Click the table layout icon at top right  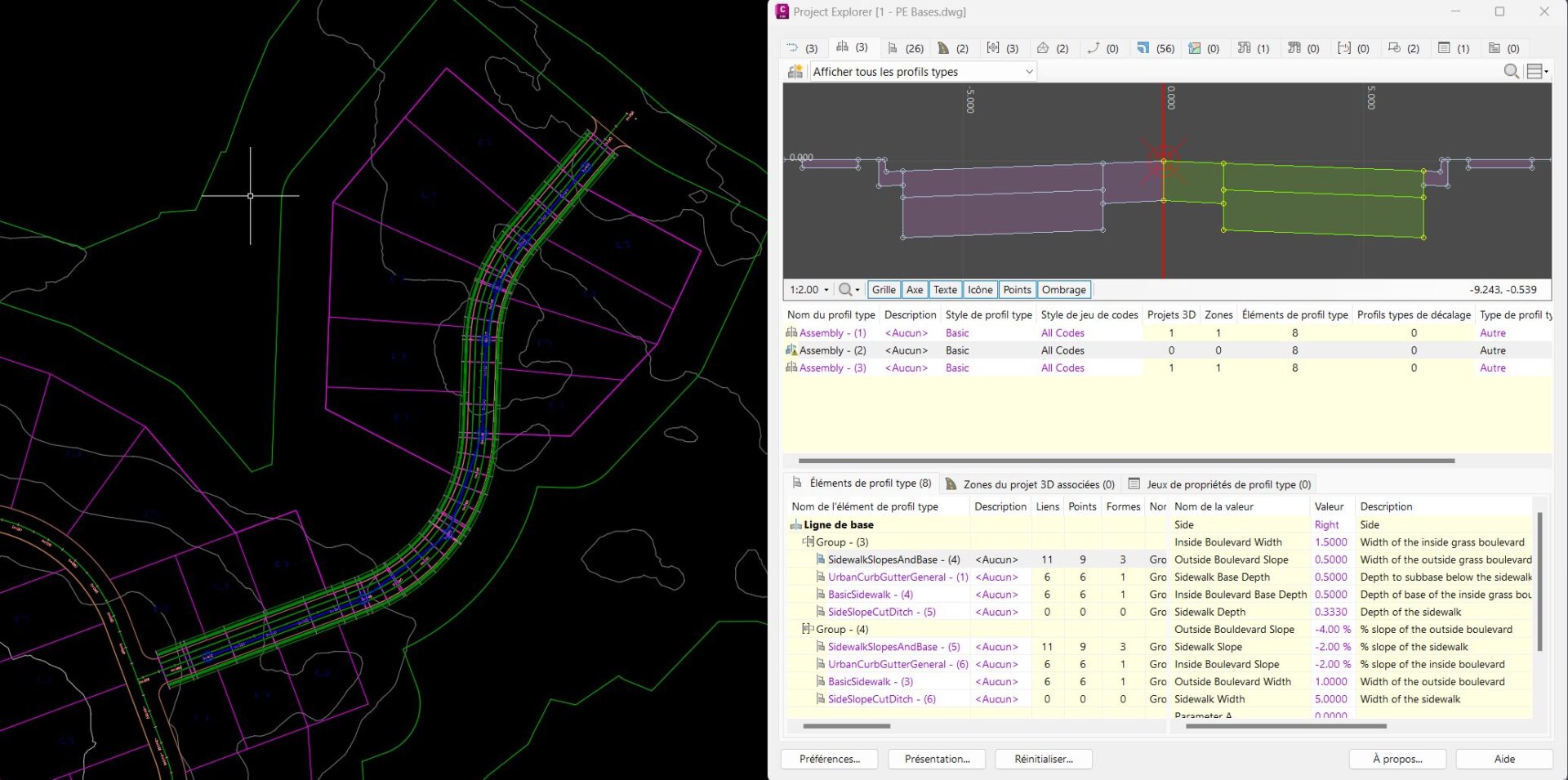coord(1534,71)
